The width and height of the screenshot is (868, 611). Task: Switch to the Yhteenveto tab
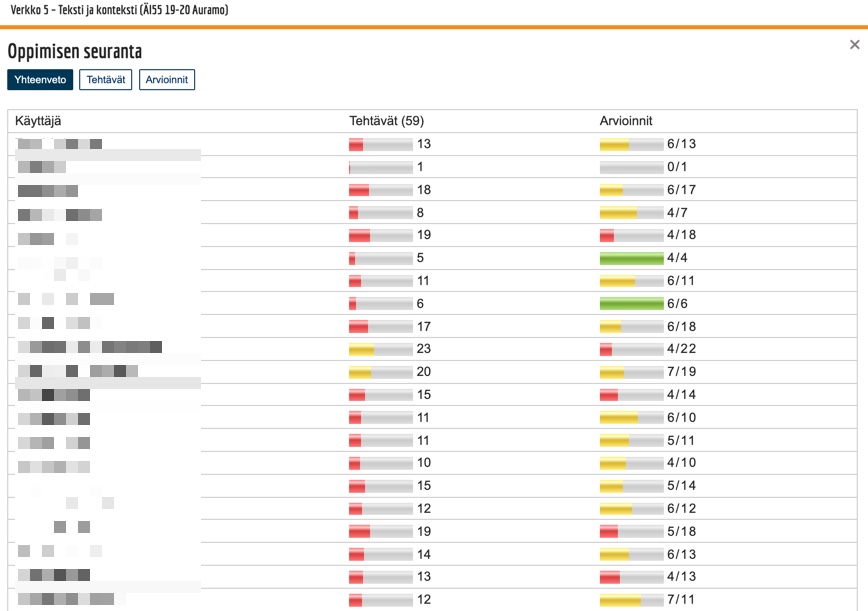click(x=40, y=80)
